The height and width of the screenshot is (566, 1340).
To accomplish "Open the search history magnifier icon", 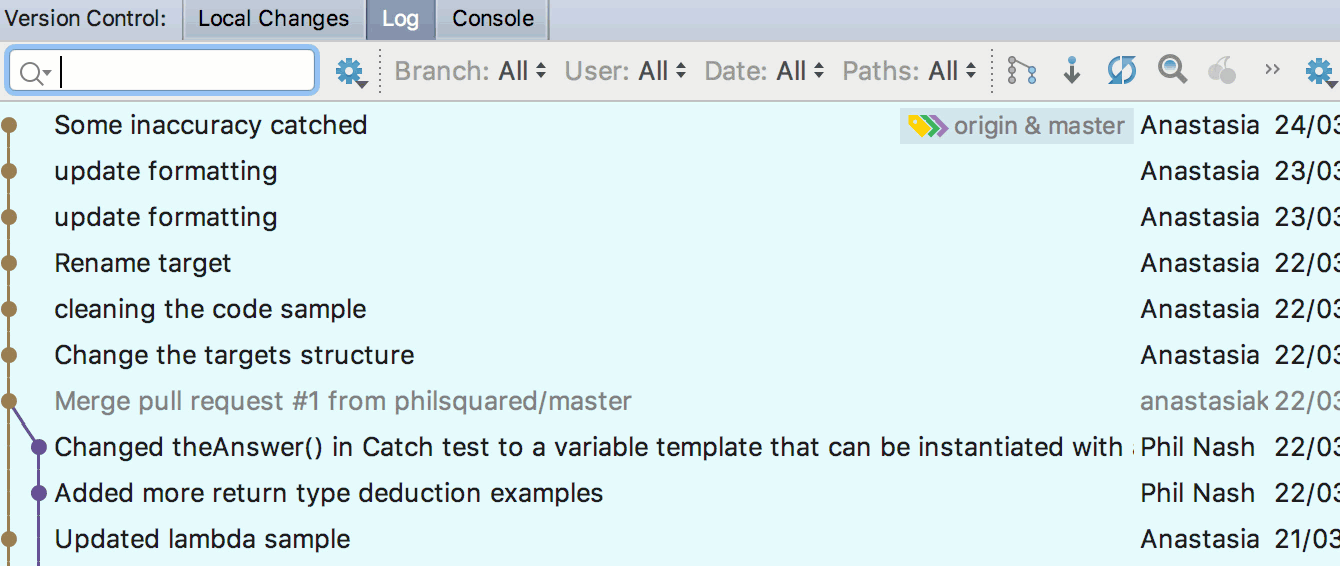I will [x=35, y=72].
